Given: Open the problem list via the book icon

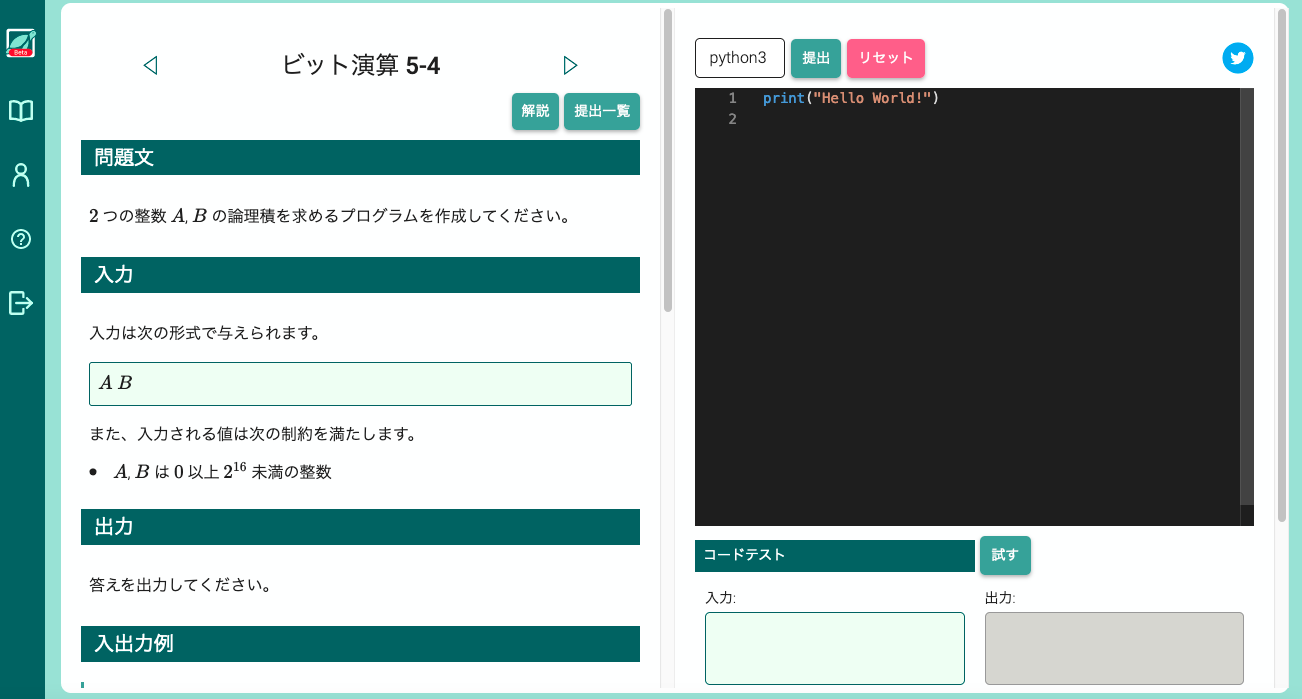Looking at the screenshot, I should (x=21, y=111).
